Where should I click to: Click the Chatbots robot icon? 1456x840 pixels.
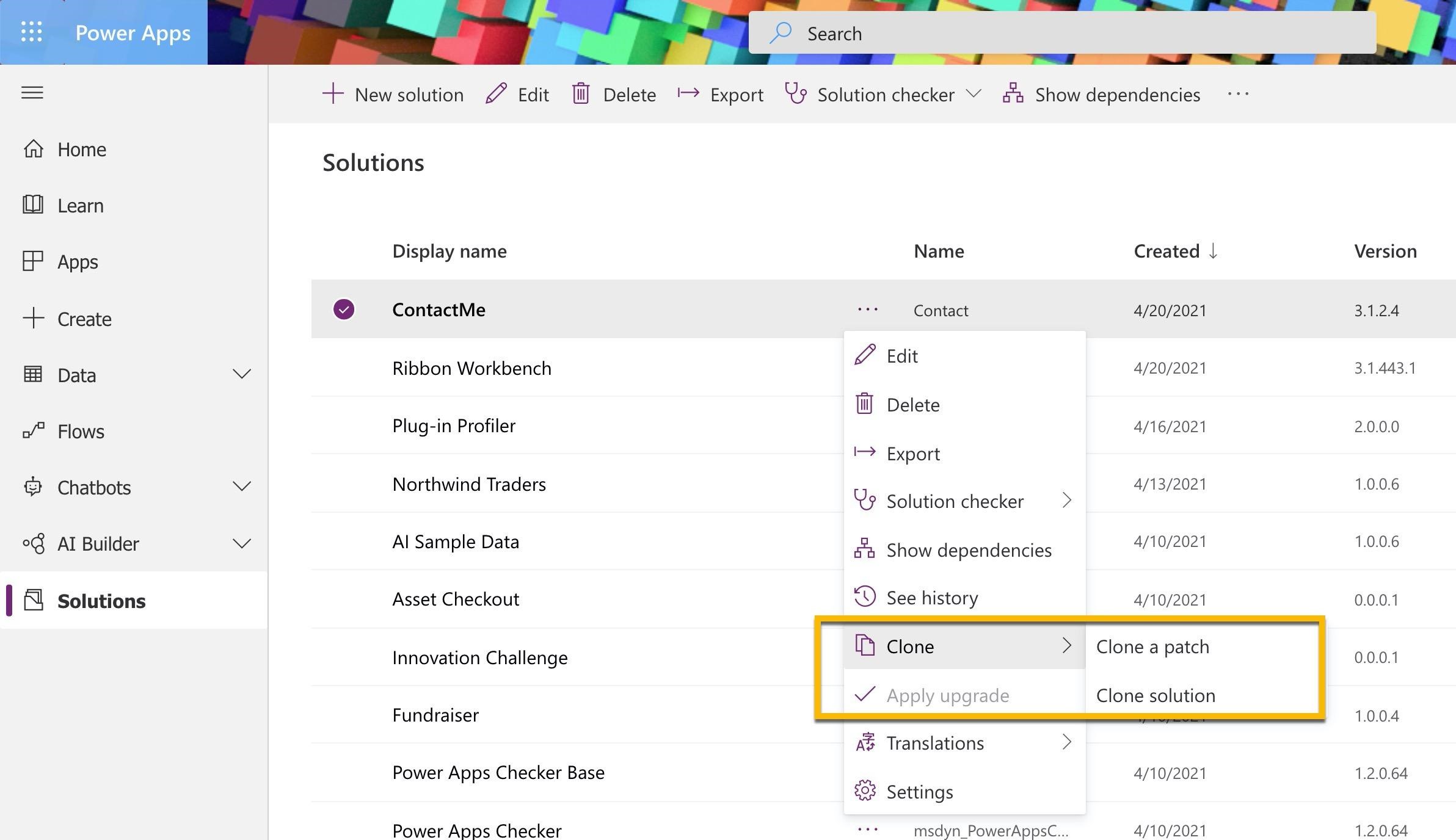click(33, 487)
